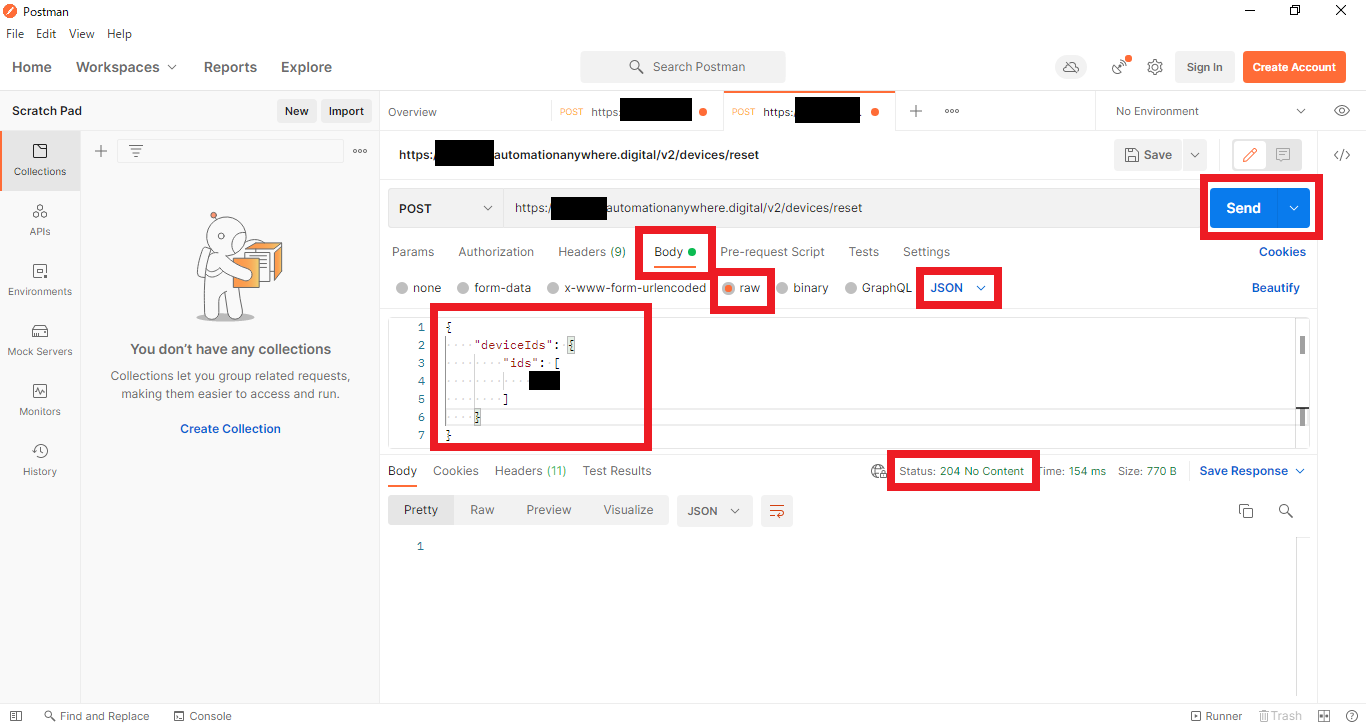Open the Collections sidebar panel
The width and height of the screenshot is (1366, 728).
[40, 160]
